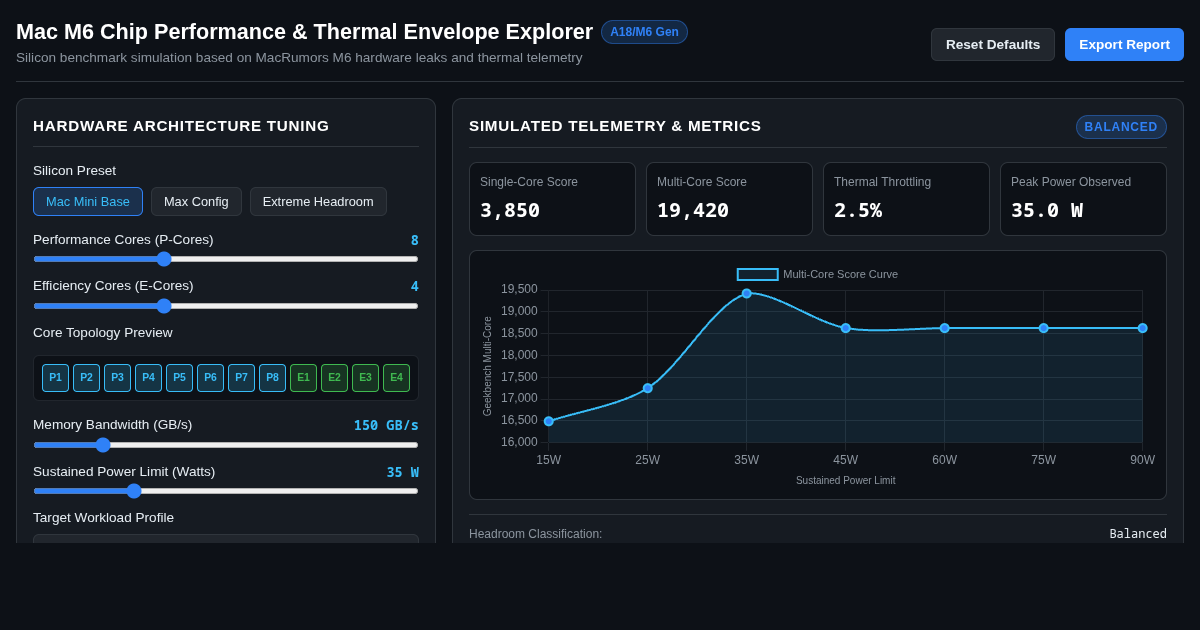This screenshot has height=630, width=1200.
Task: Click the 60W data point on chart
Action: click(x=945, y=328)
